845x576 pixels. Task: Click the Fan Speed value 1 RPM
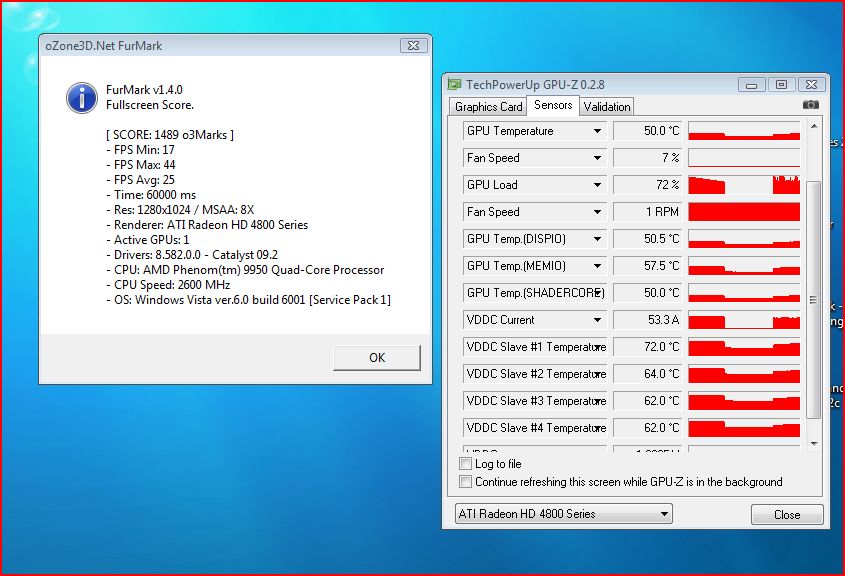pos(648,212)
